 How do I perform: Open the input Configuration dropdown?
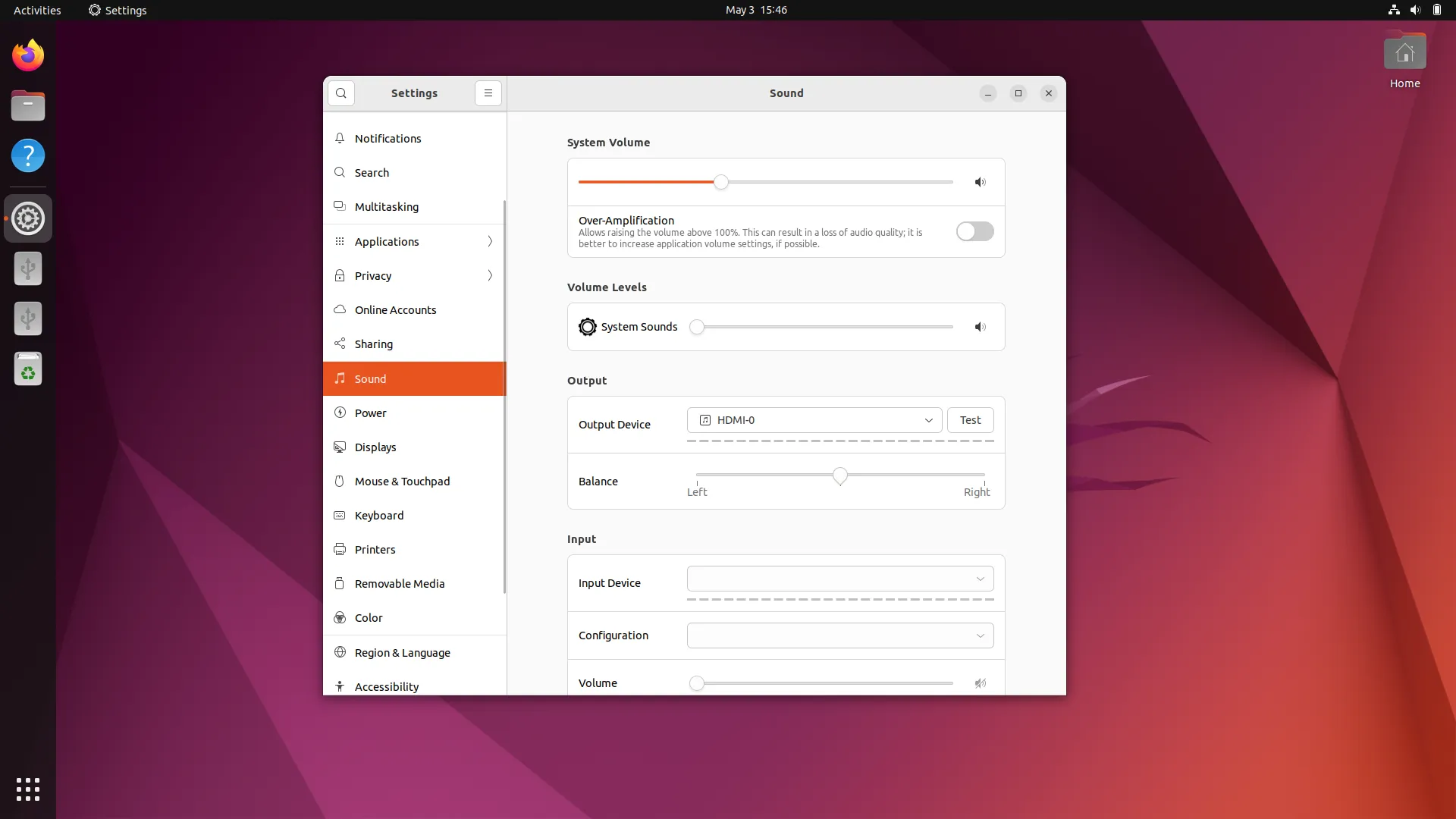pos(839,635)
